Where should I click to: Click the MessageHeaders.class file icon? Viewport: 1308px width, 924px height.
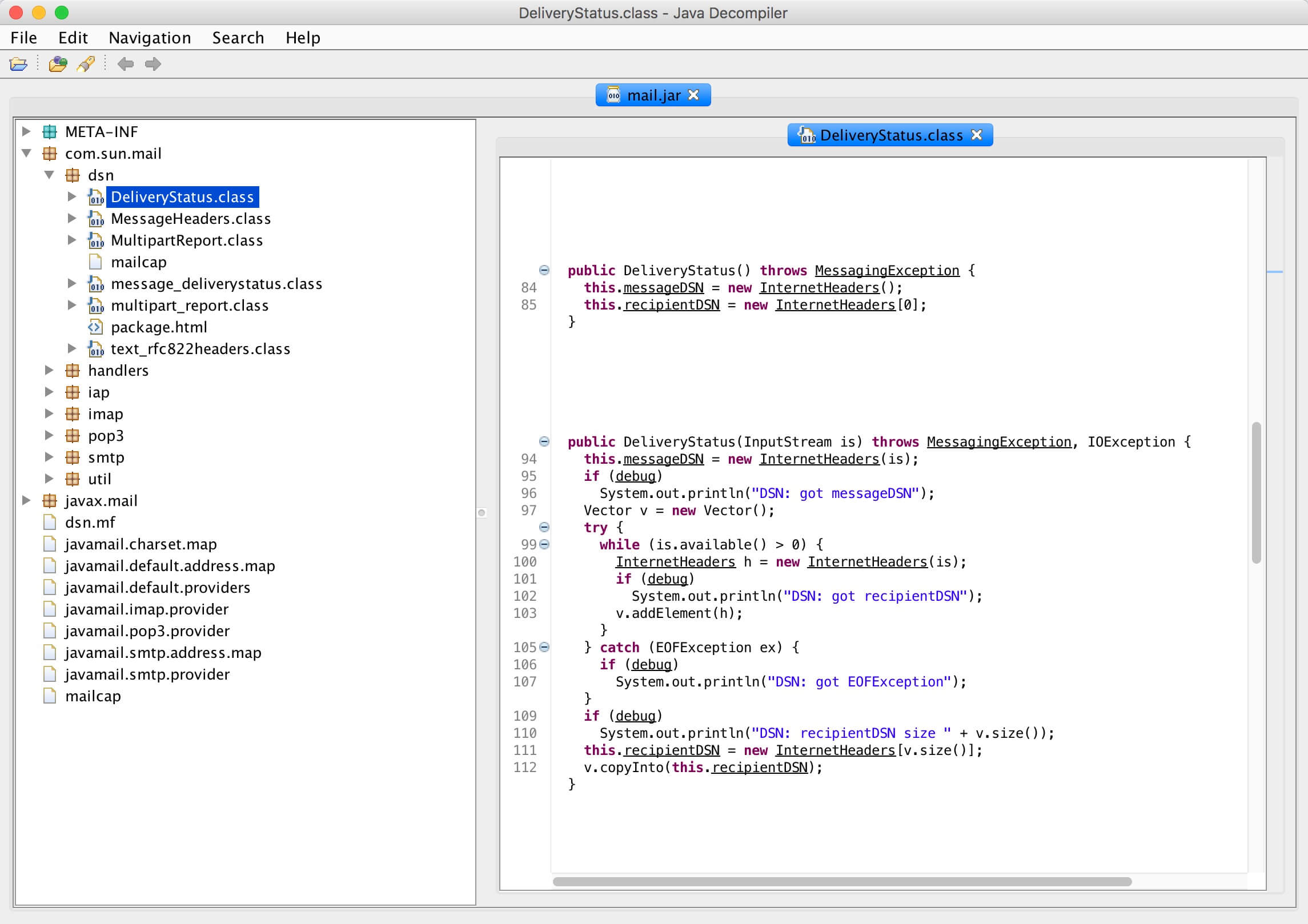tap(95, 219)
